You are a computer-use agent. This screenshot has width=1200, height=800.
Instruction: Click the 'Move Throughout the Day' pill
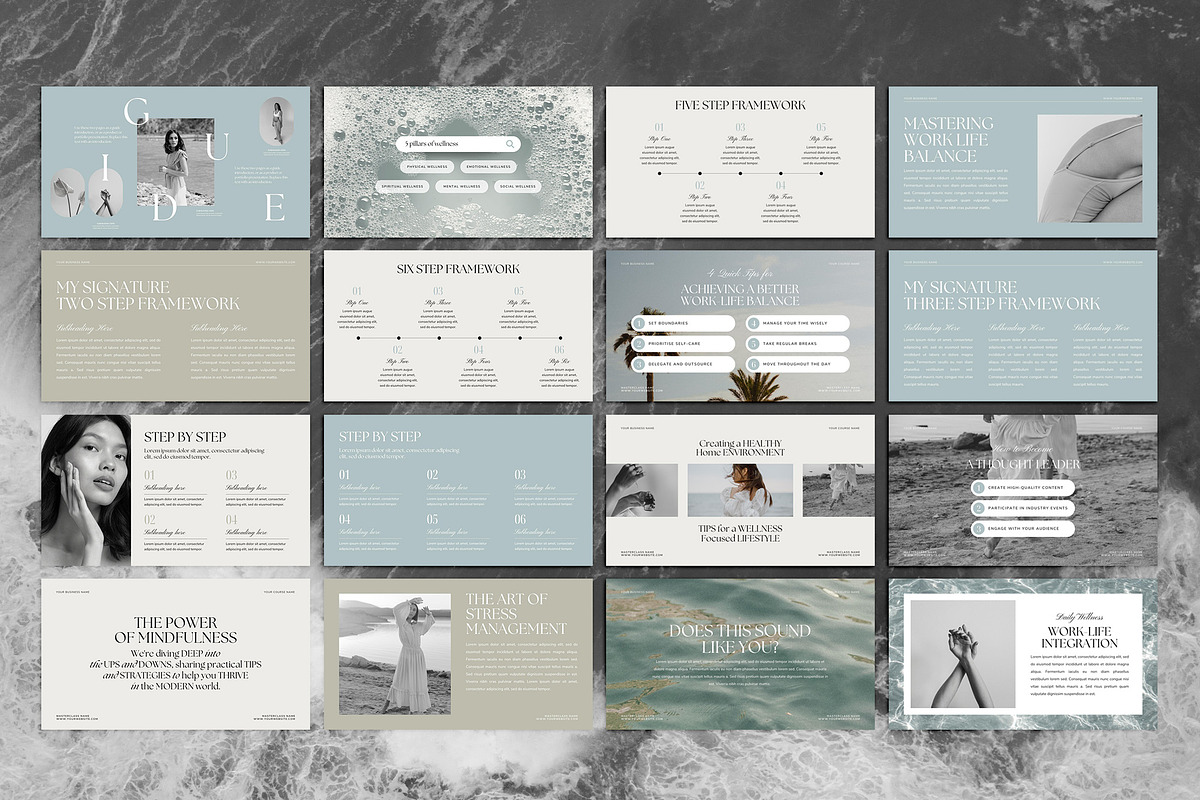(797, 364)
